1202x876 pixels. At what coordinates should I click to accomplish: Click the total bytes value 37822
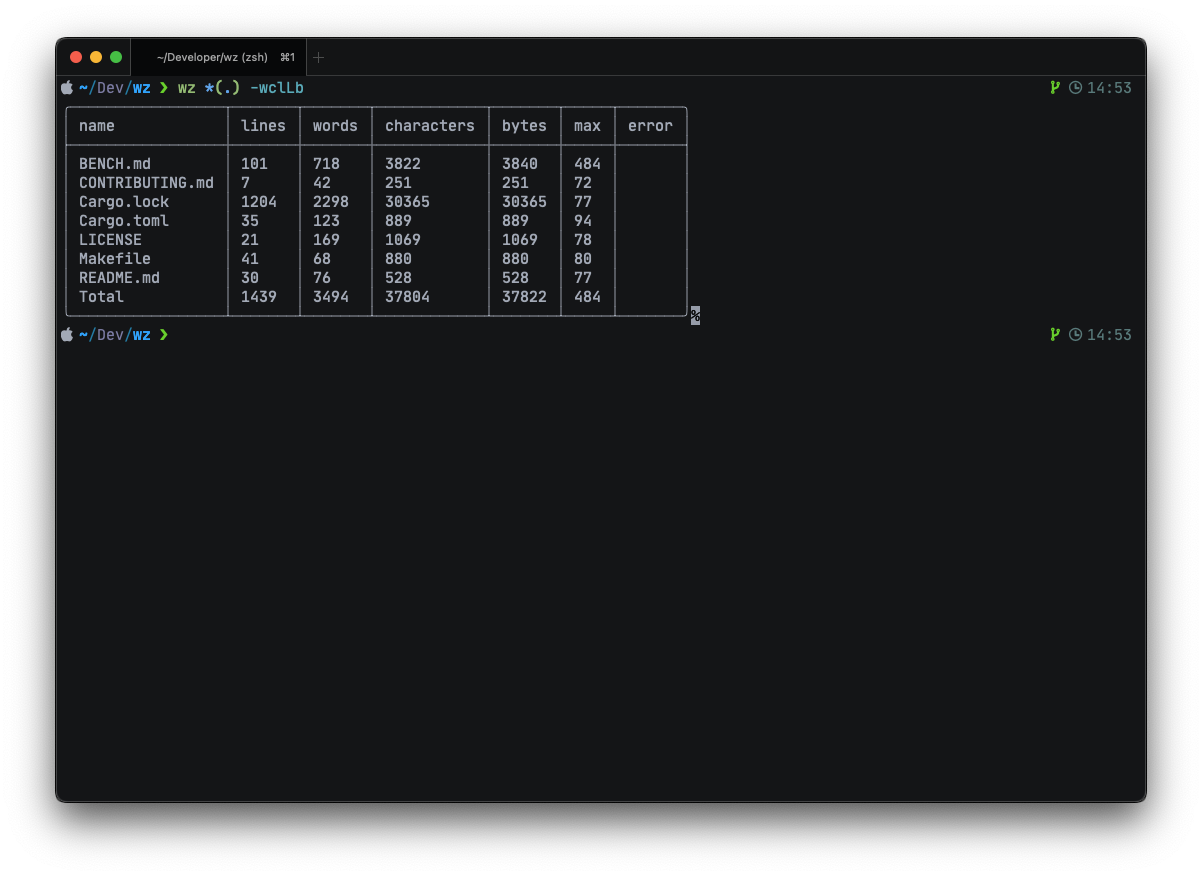pyautogui.click(x=524, y=297)
